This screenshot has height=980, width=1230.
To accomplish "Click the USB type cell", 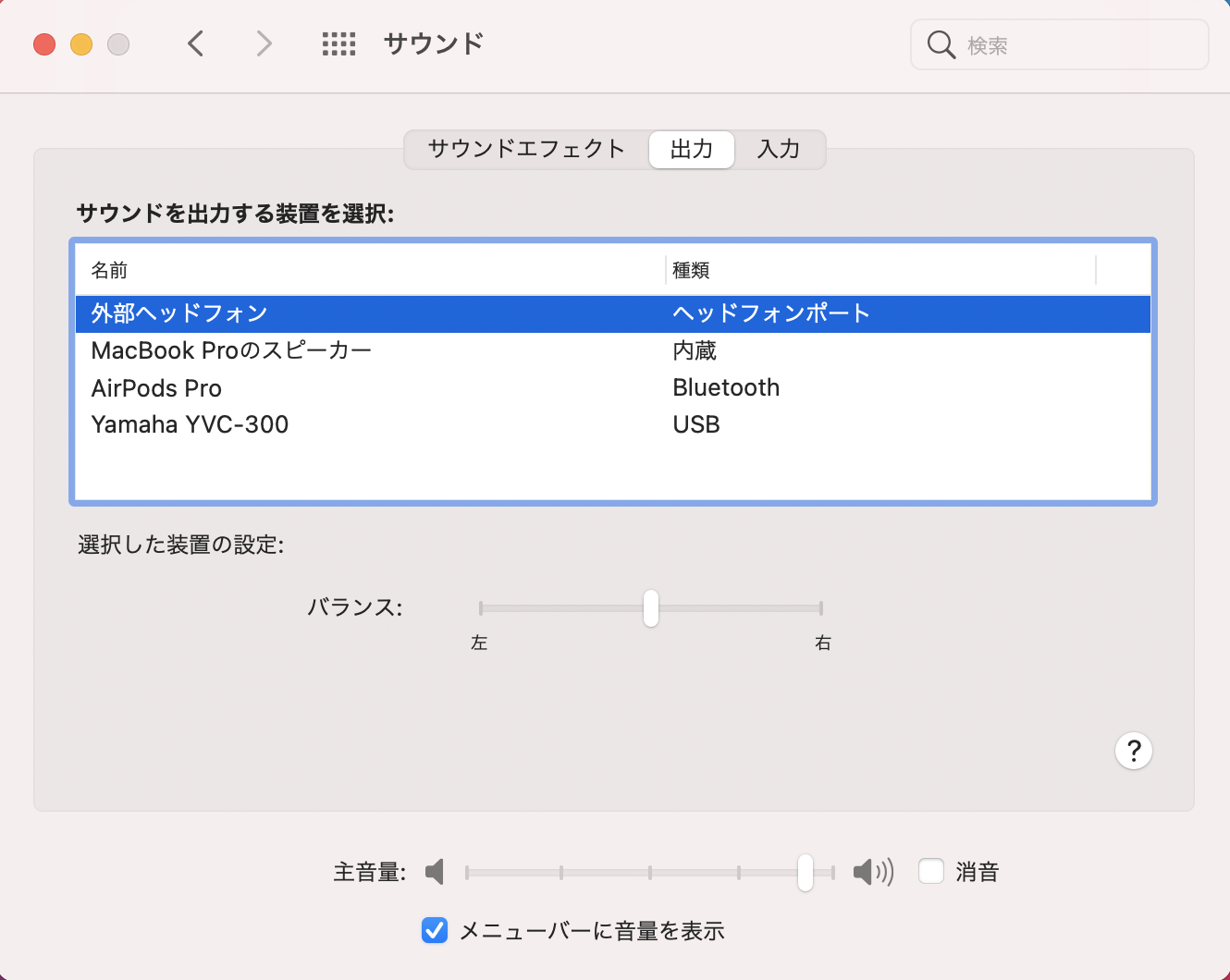I will (696, 424).
